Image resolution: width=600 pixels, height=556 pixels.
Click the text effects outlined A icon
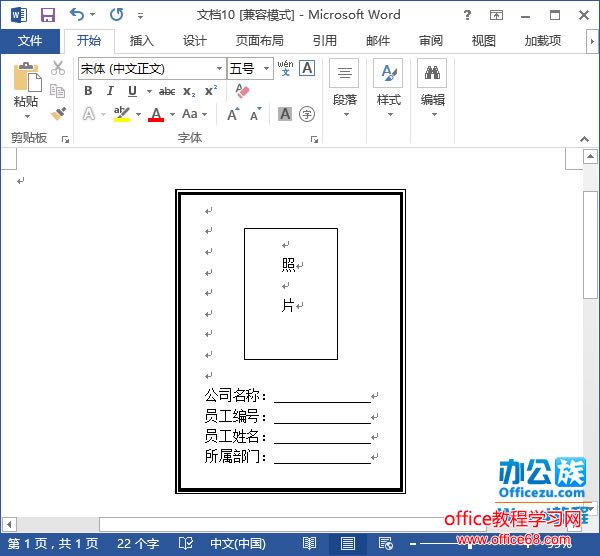89,114
